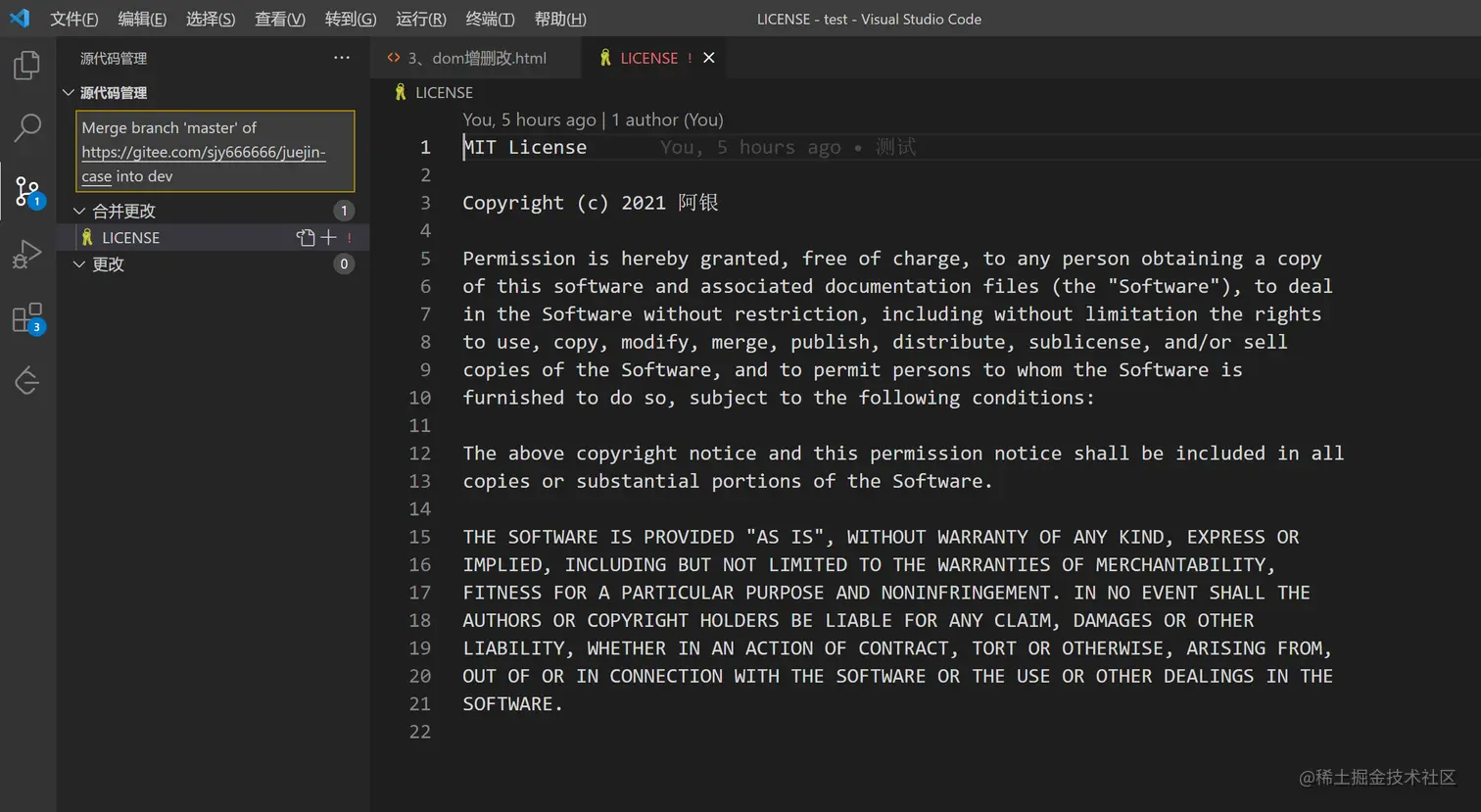Open the Explorer view in activity bar
1481x812 pixels.
(27, 66)
